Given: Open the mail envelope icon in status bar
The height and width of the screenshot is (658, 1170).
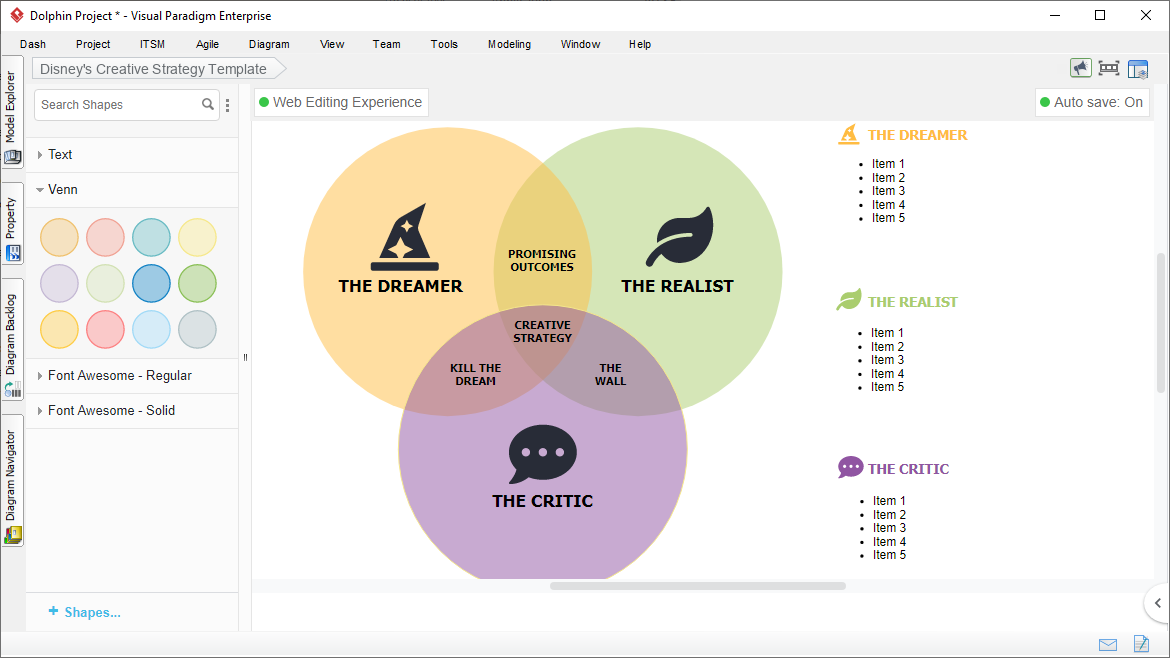Looking at the screenshot, I should coord(1108,645).
